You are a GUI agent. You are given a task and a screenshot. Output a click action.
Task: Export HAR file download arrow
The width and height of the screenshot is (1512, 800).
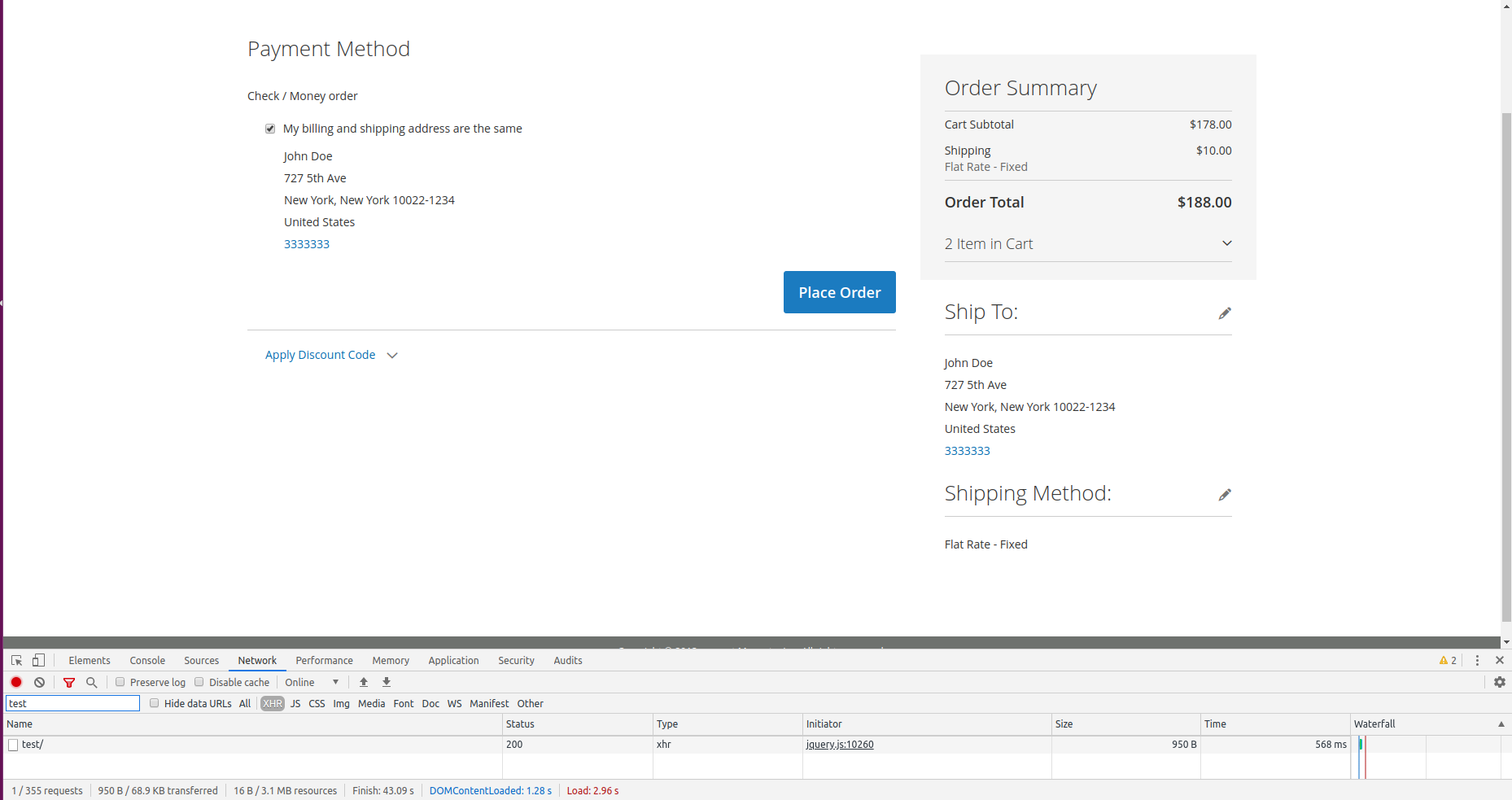click(x=387, y=682)
